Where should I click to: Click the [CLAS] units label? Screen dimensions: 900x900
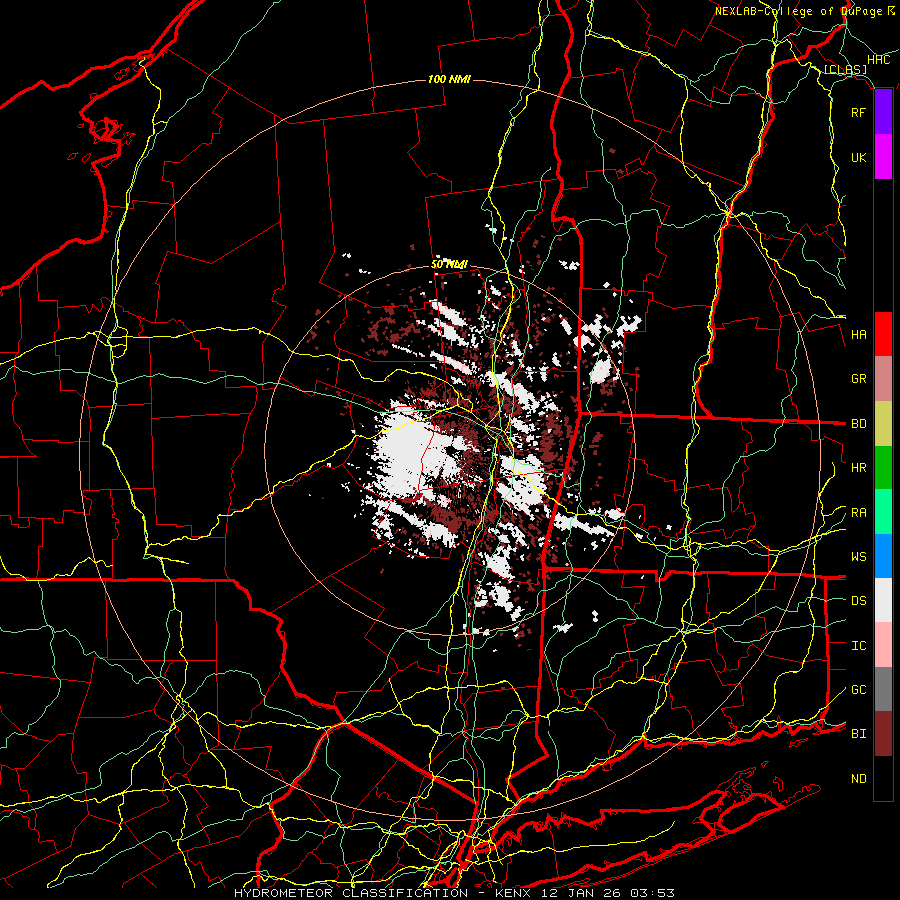845,70
